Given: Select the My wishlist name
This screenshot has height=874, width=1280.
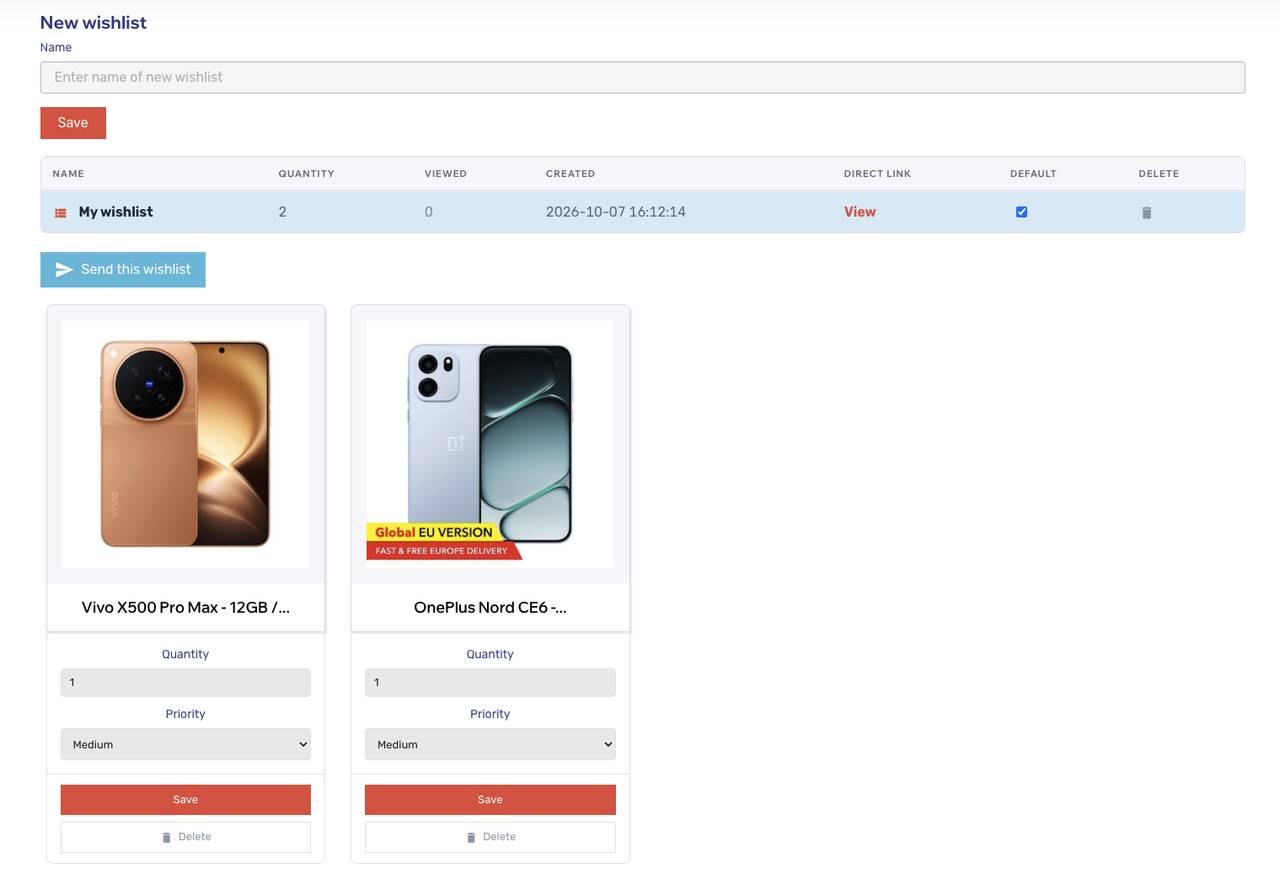Looking at the screenshot, I should click(x=116, y=212).
